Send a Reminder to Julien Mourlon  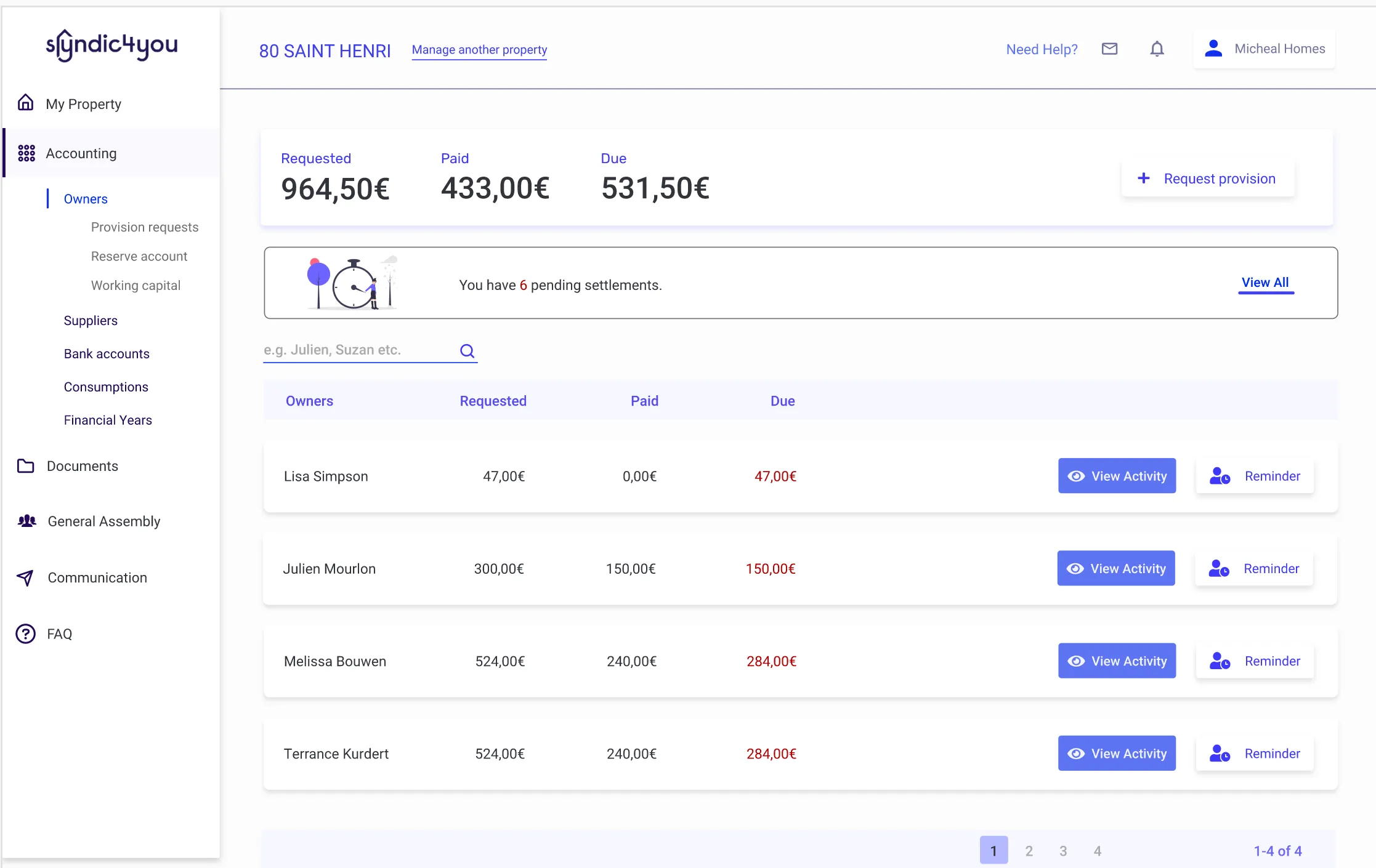coord(1253,568)
